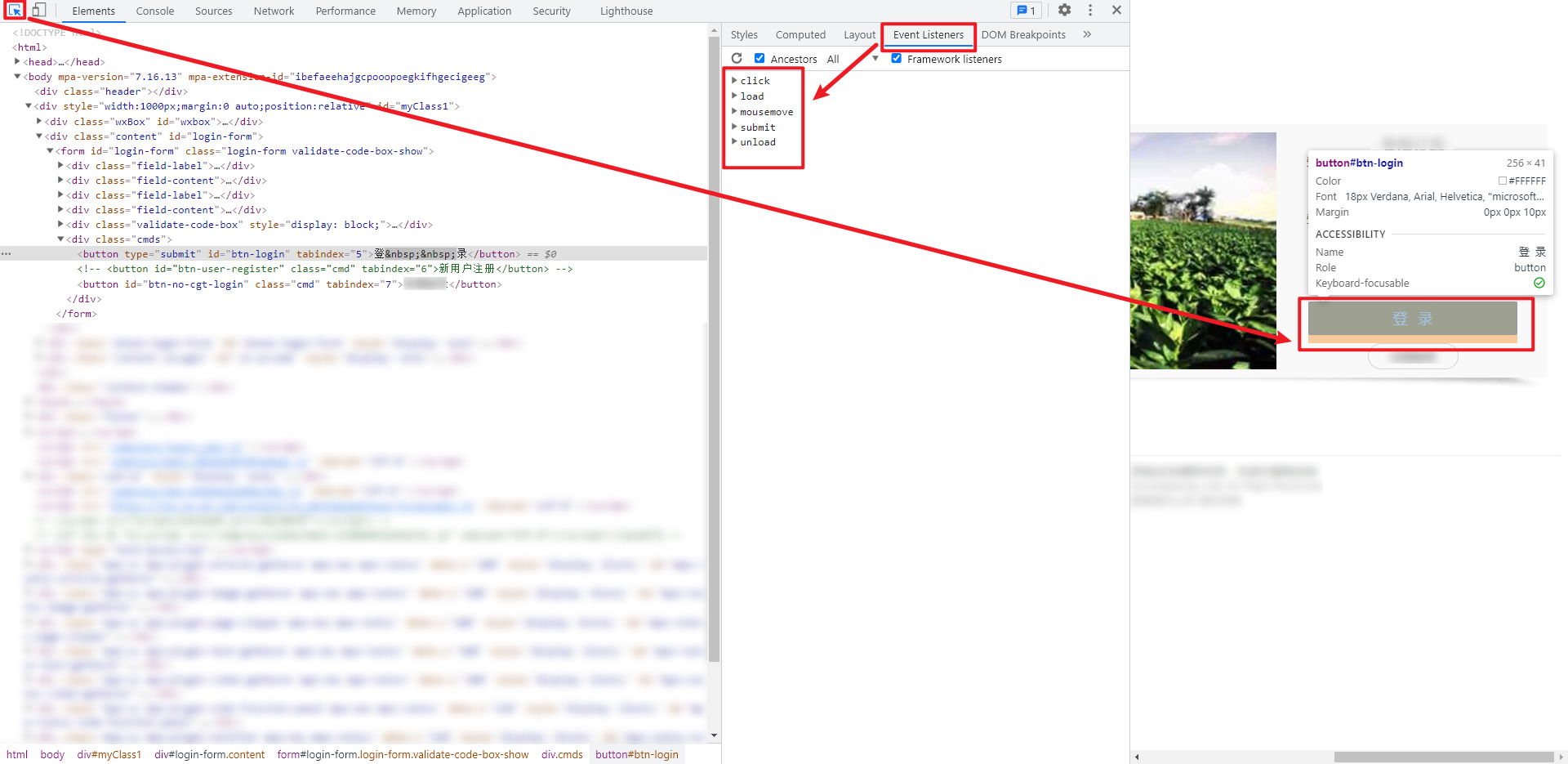This screenshot has height=764, width=1568.
Task: Click the page's 登录 login button
Action: click(1412, 319)
